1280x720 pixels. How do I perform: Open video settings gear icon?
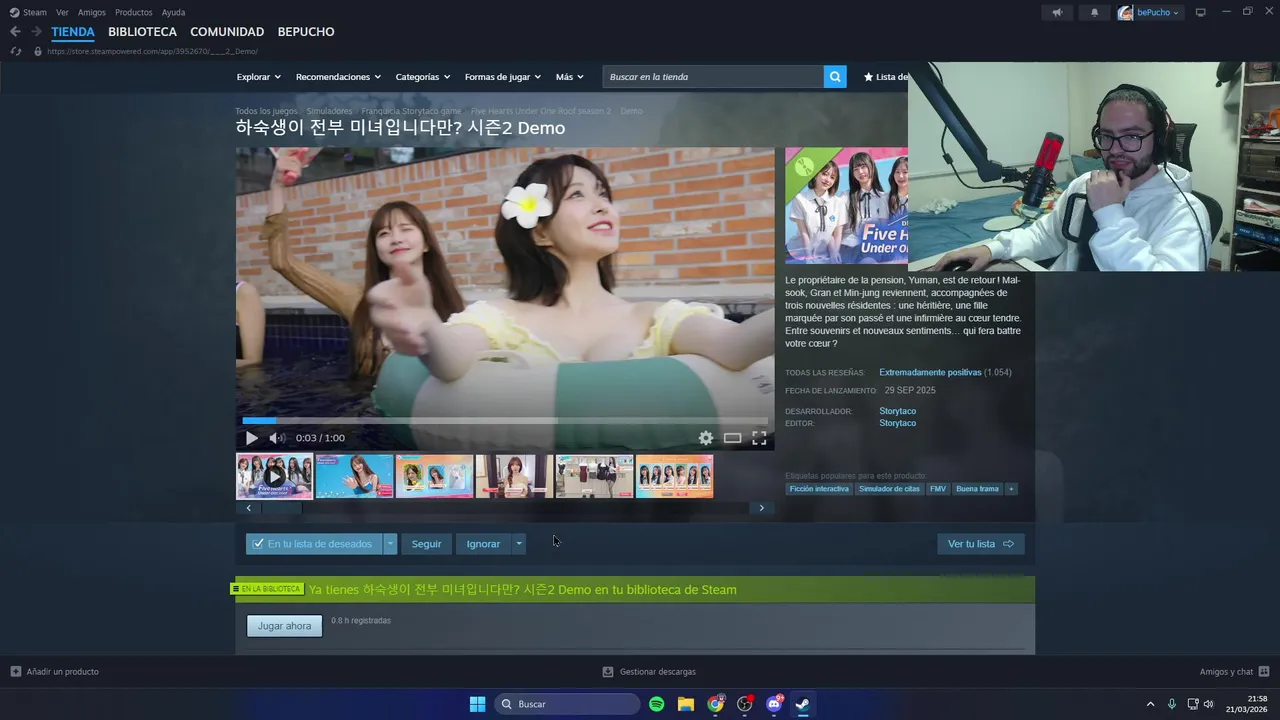point(706,438)
